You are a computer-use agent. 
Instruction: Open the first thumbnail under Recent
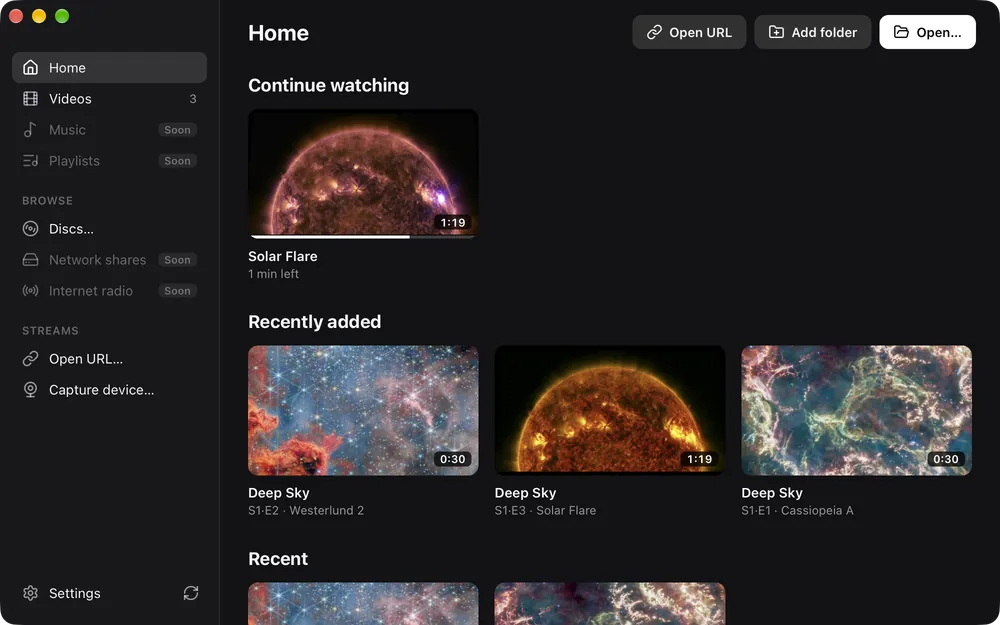click(x=363, y=603)
